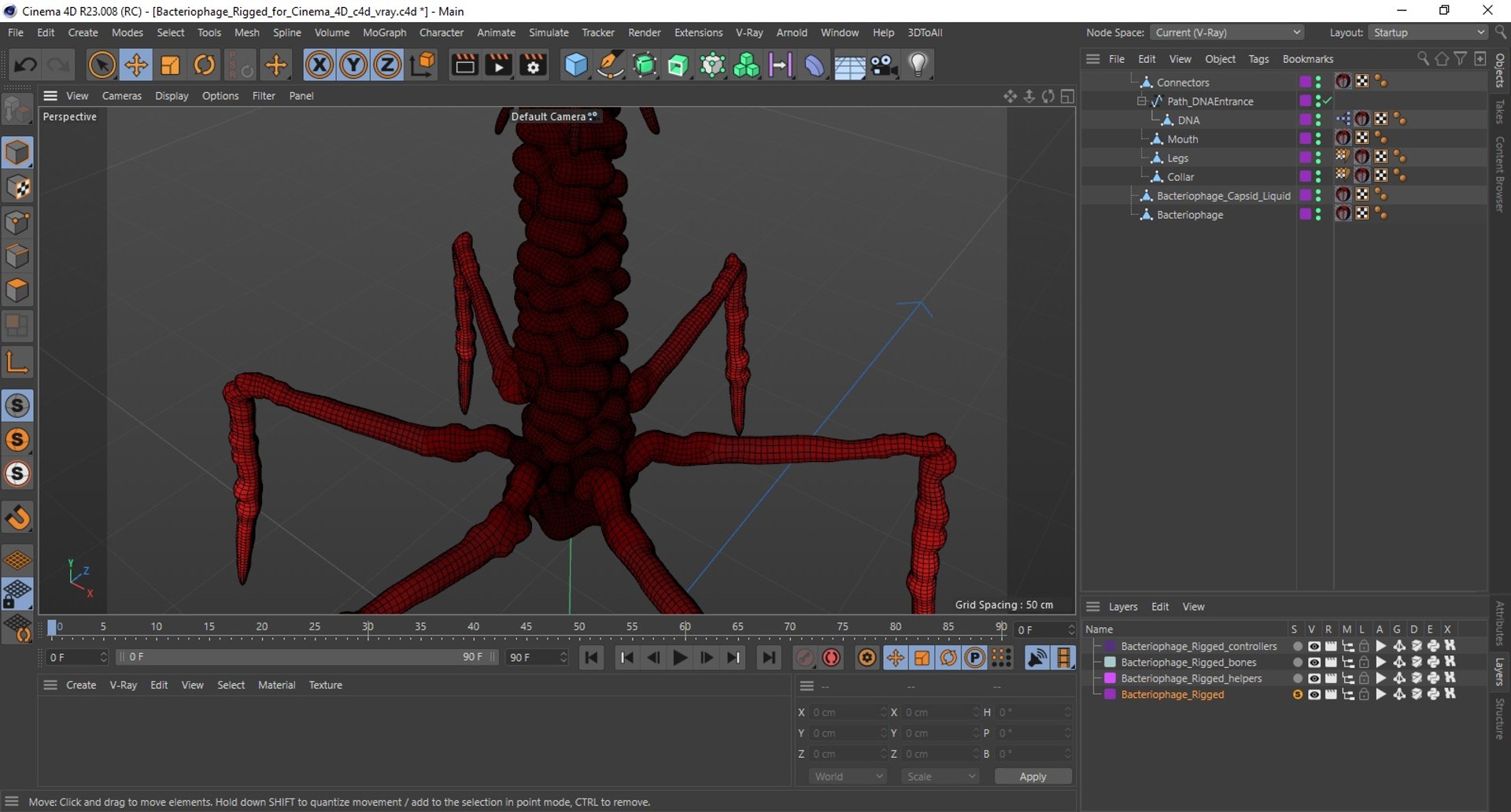This screenshot has height=812, width=1511.
Task: Select the Connectors object
Action: point(1182,83)
